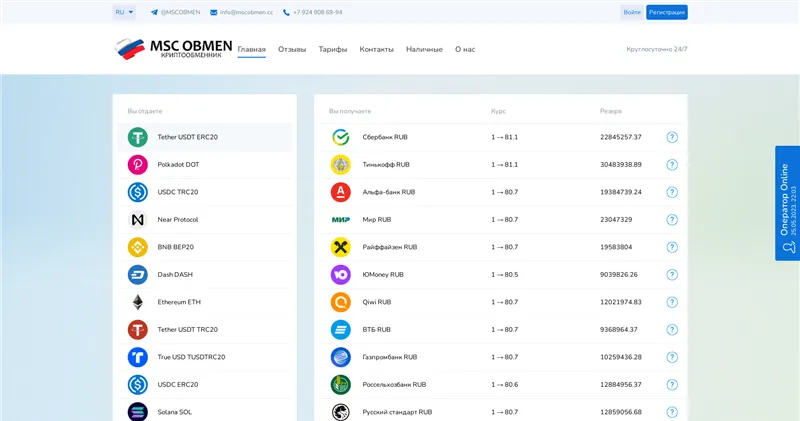This screenshot has height=421, width=800.
Task: Click the info@mscobmen.cc email link
Action: click(x=241, y=12)
